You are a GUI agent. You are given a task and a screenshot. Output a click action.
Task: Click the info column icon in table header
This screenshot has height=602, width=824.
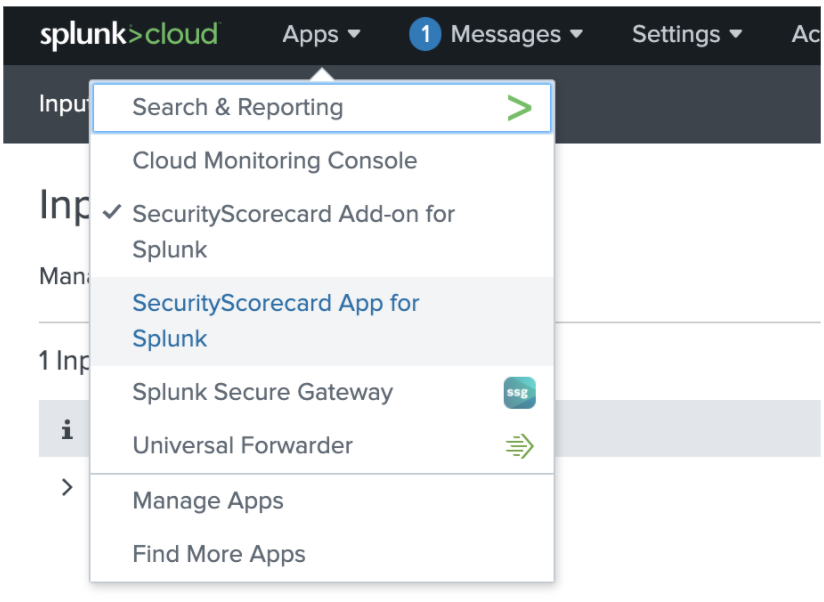(x=67, y=430)
